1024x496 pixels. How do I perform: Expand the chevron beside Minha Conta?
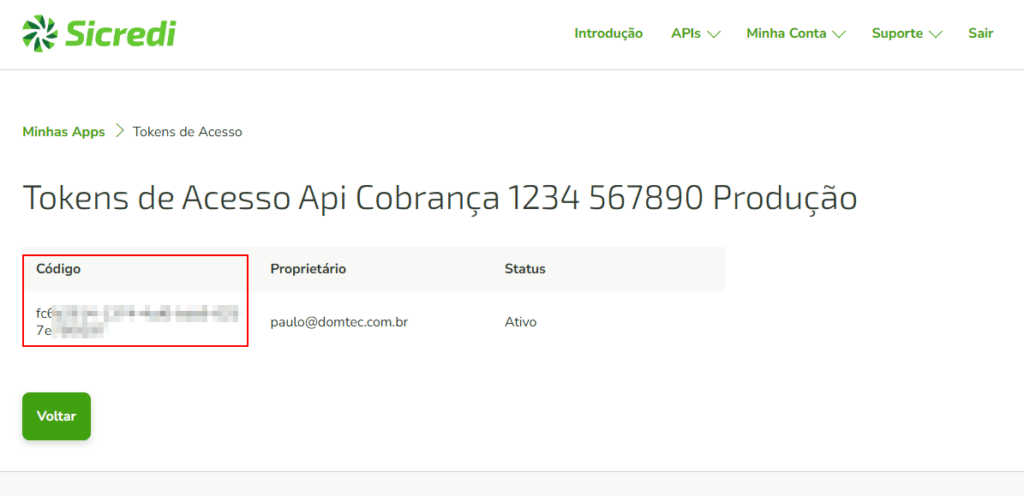839,34
